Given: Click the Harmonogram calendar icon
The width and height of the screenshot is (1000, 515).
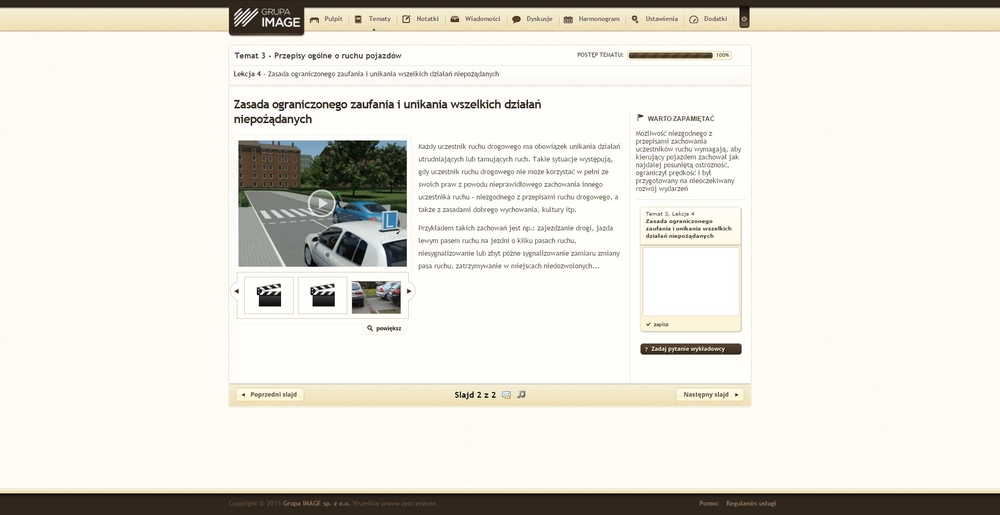Looking at the screenshot, I should [x=568, y=20].
